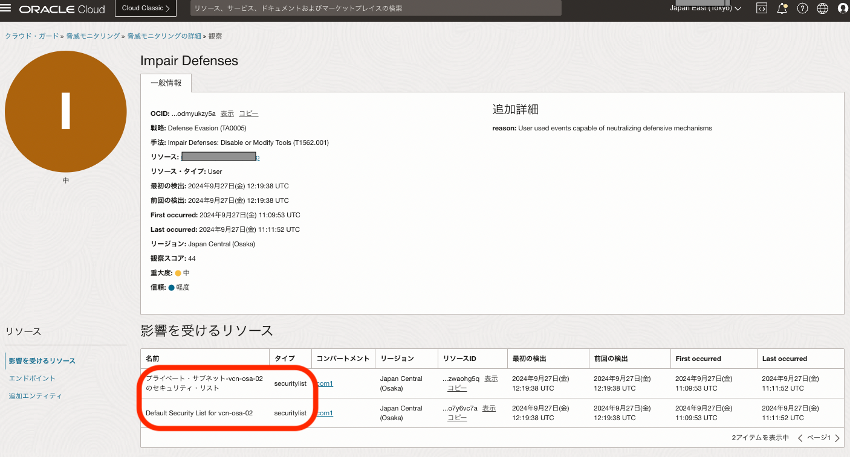This screenshot has height=458, width=850.
Task: Select 影響を受けるリソース in the sidebar
Action: point(42,360)
